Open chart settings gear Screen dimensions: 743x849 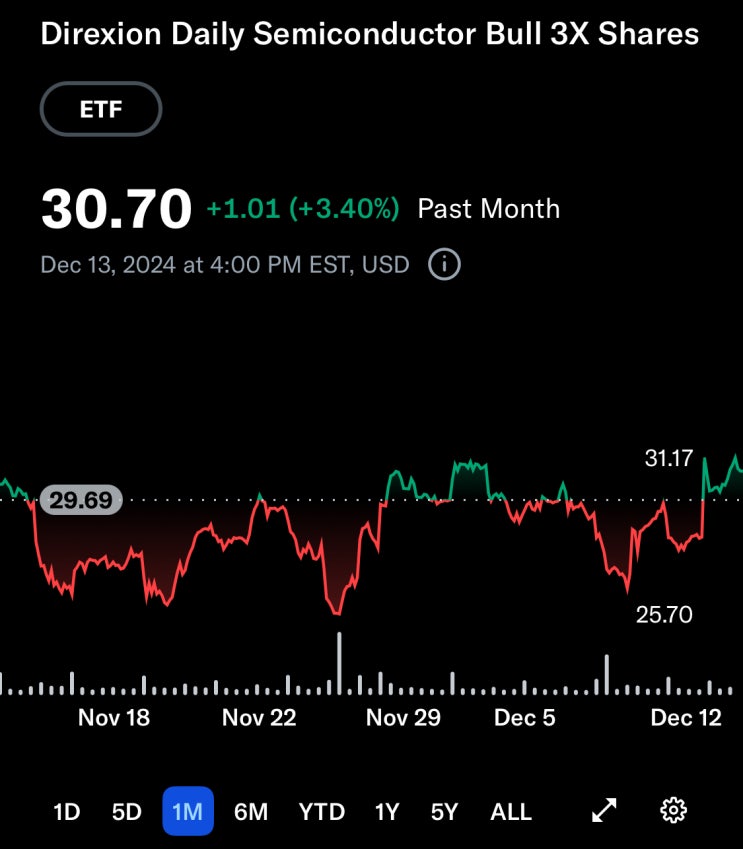[x=674, y=811]
